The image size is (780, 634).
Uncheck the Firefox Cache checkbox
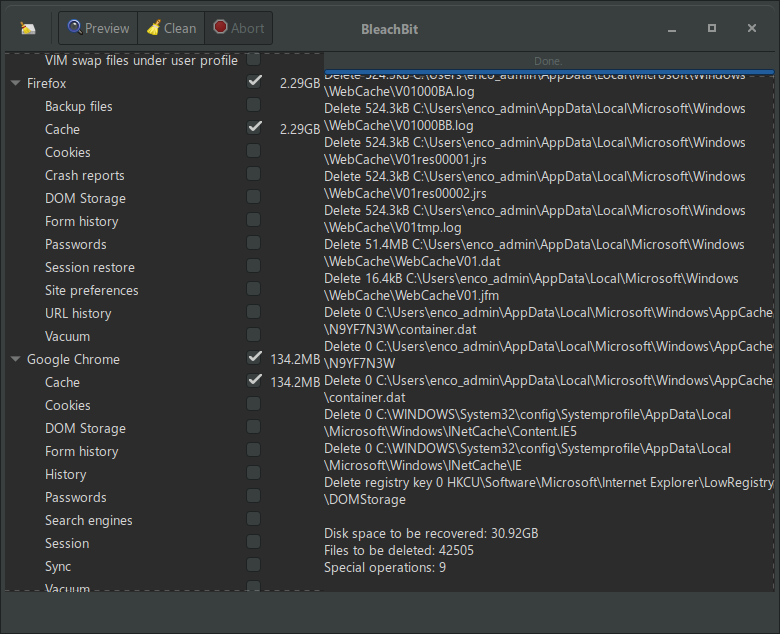[254, 128]
